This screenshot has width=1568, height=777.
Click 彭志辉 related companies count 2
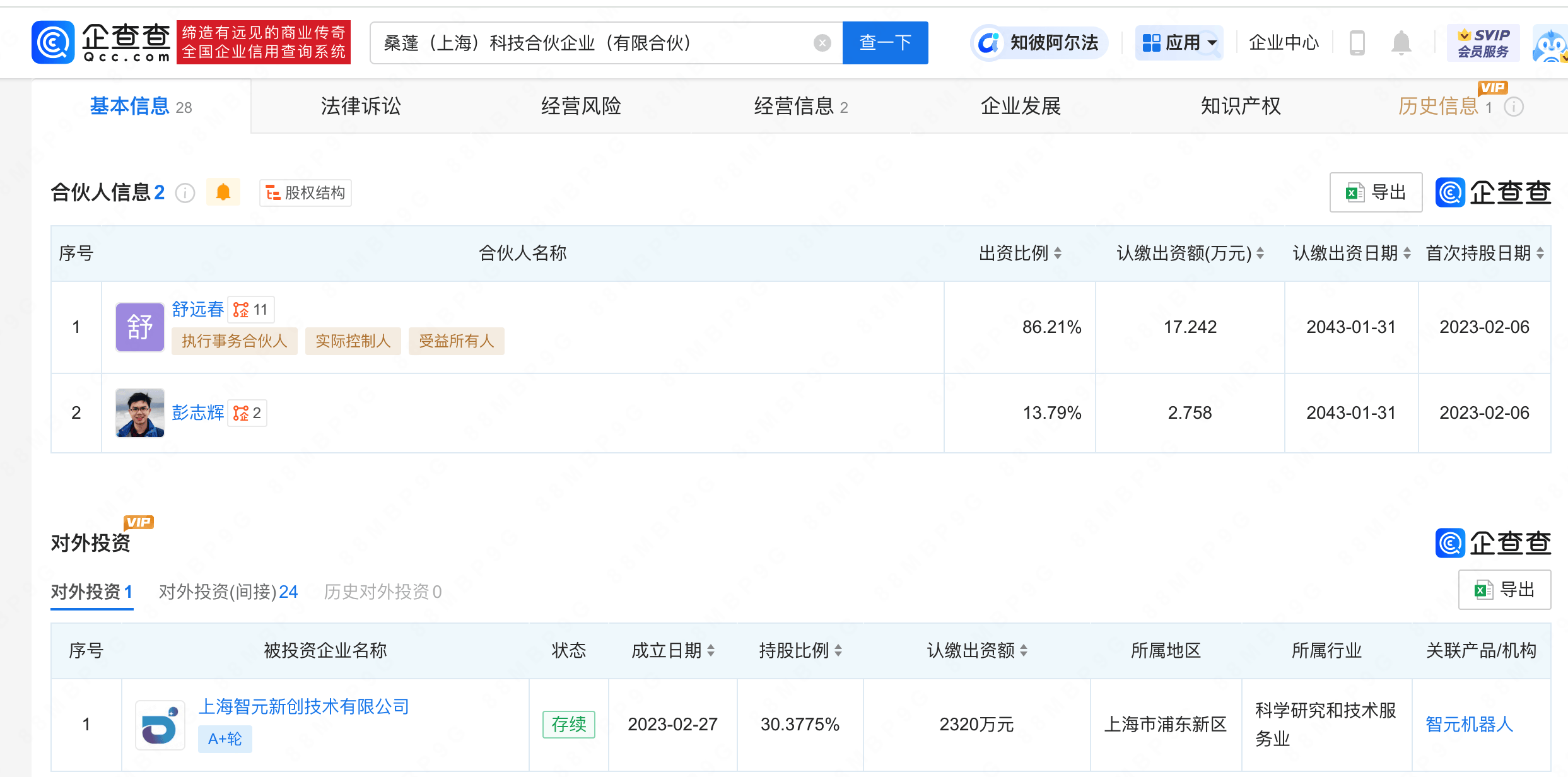coord(247,413)
